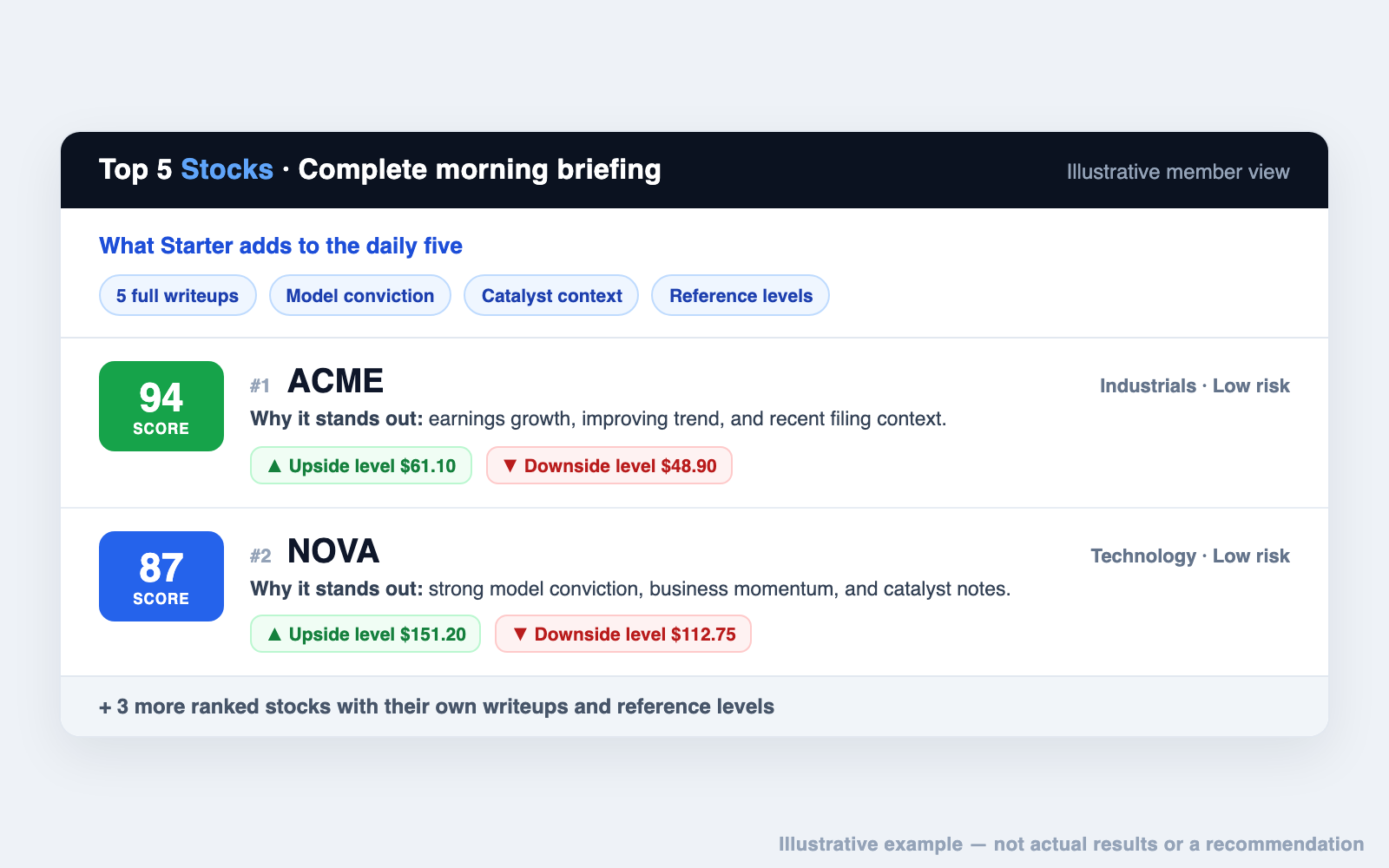The image size is (1389, 868).
Task: Click the 'Illustrative example' disclaimer text
Action: click(1071, 844)
